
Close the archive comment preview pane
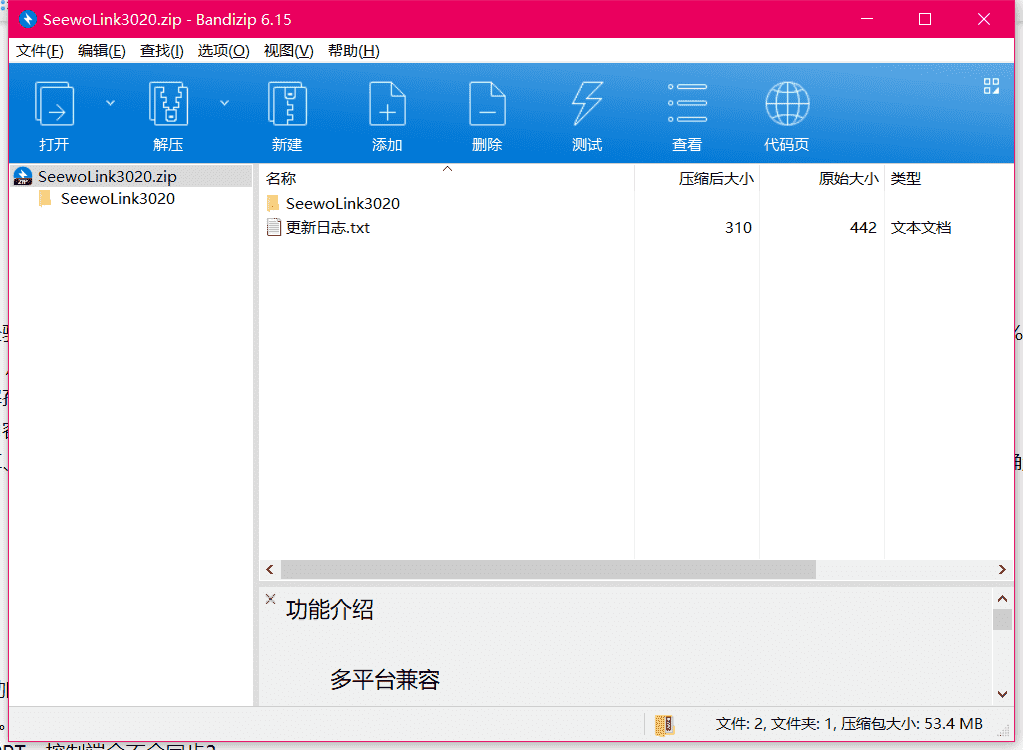271,599
